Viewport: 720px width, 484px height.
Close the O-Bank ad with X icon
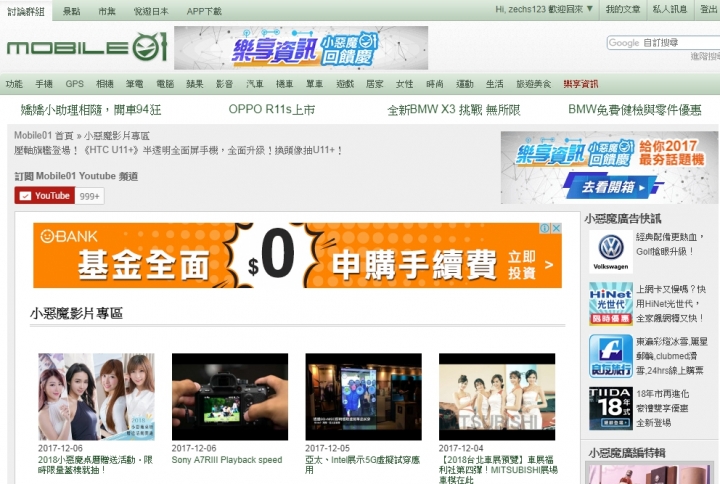point(556,228)
